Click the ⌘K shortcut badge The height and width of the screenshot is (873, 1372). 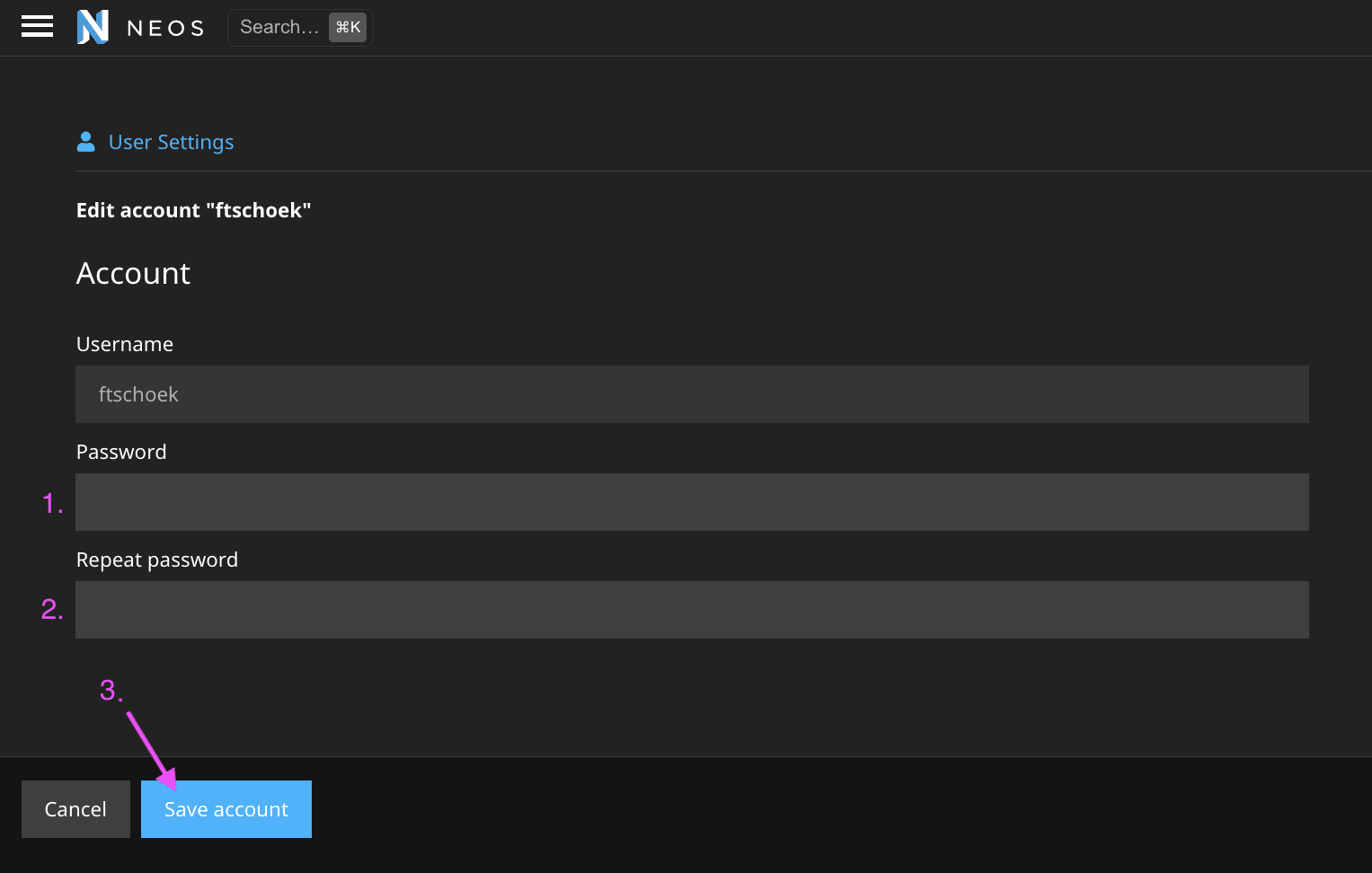point(348,28)
